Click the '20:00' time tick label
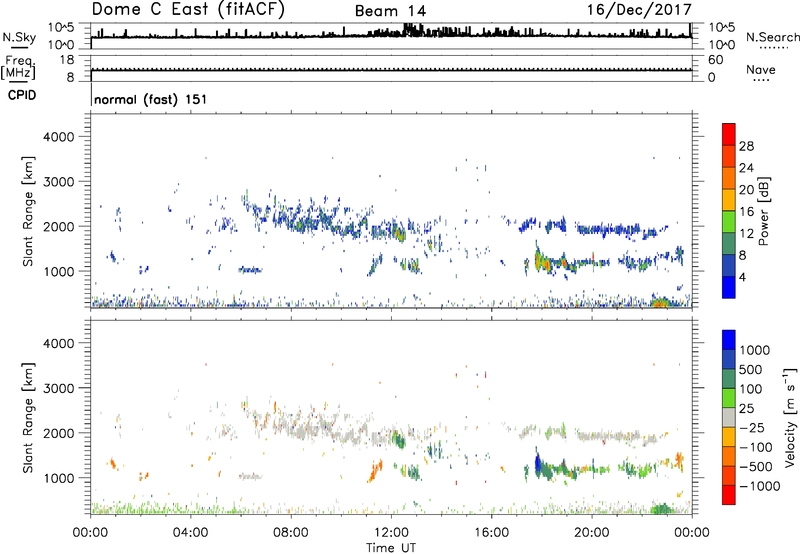Image resolution: width=800 pixels, height=554 pixels. pyautogui.click(x=592, y=533)
